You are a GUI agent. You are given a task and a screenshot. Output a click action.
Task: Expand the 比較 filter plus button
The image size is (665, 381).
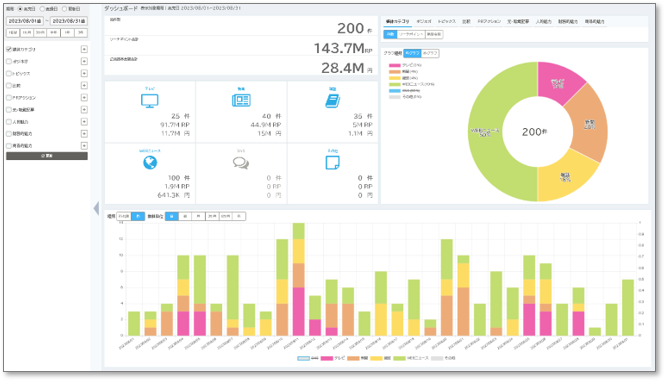point(84,85)
